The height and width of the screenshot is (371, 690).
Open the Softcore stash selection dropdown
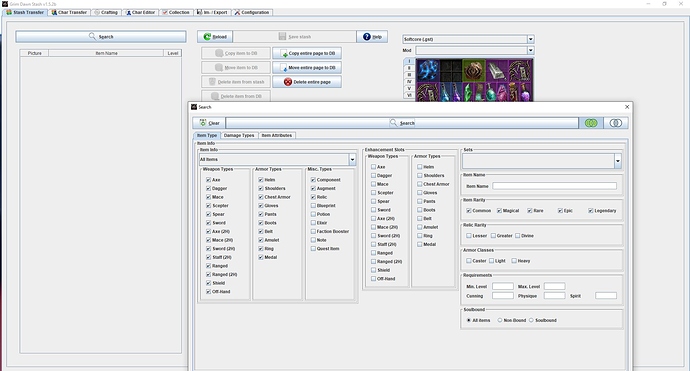click(x=531, y=39)
